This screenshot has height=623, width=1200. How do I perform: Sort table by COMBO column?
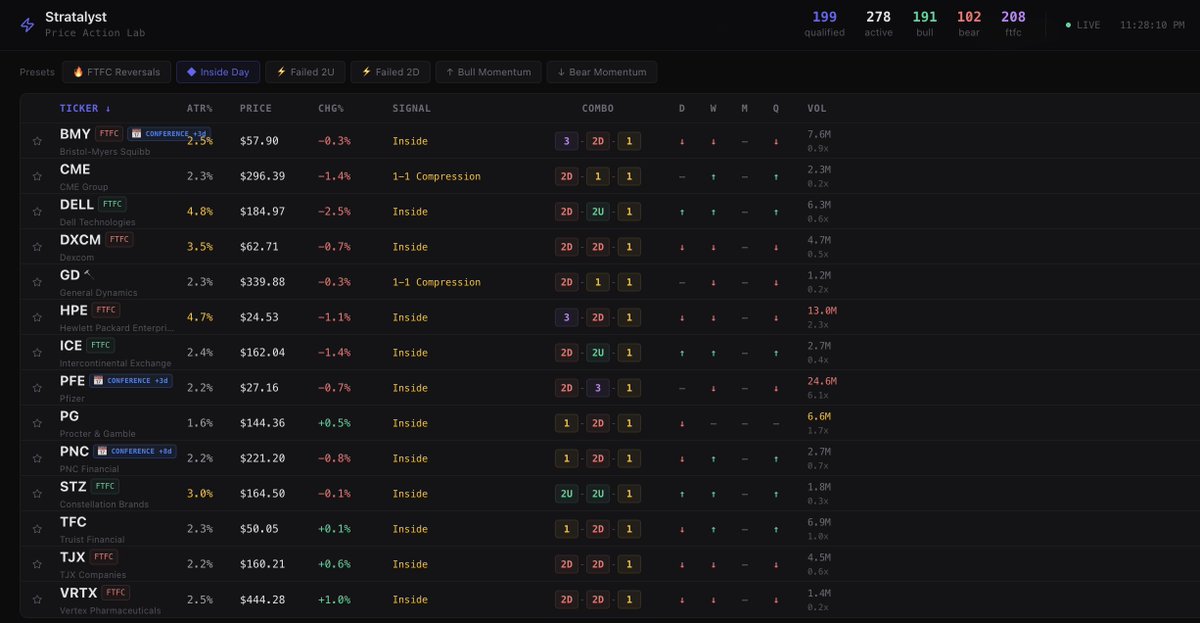click(x=598, y=108)
